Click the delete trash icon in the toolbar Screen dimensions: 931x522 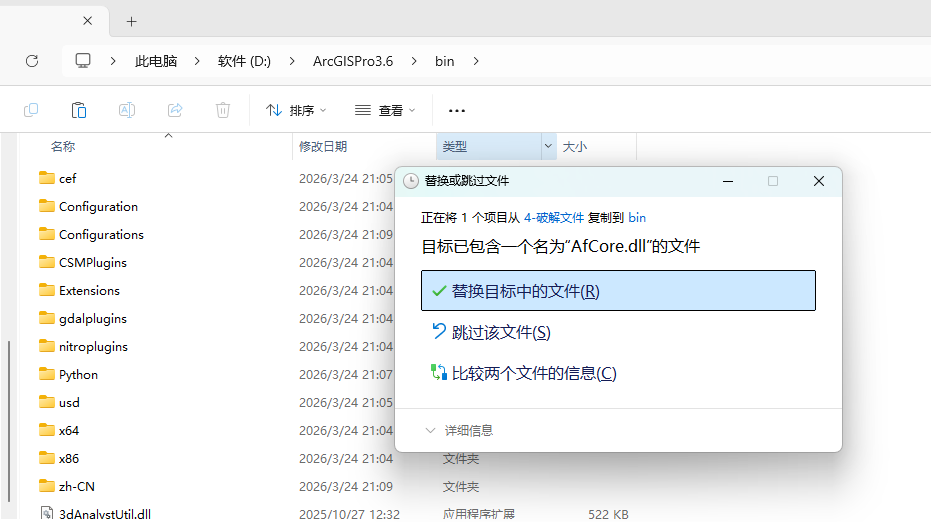click(x=223, y=110)
